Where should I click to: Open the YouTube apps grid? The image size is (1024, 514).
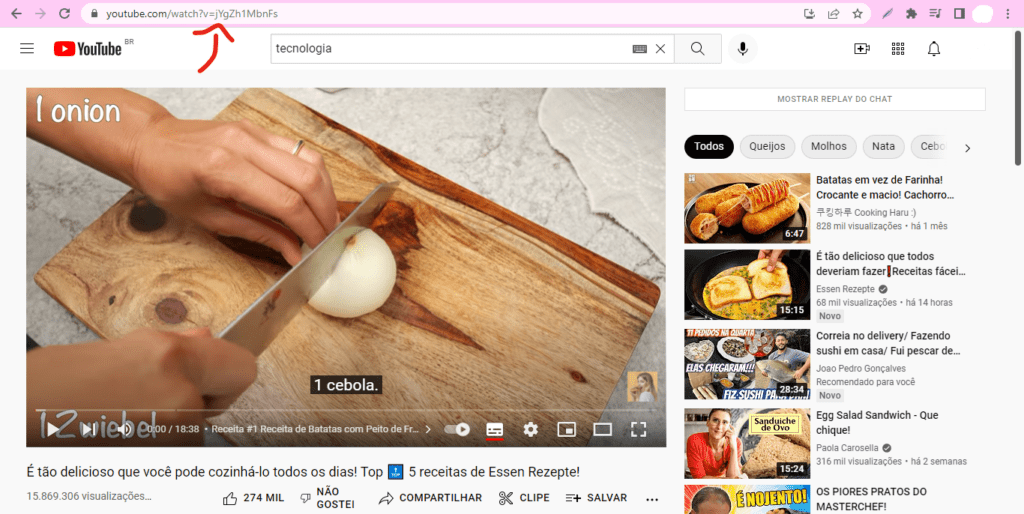tap(898, 48)
